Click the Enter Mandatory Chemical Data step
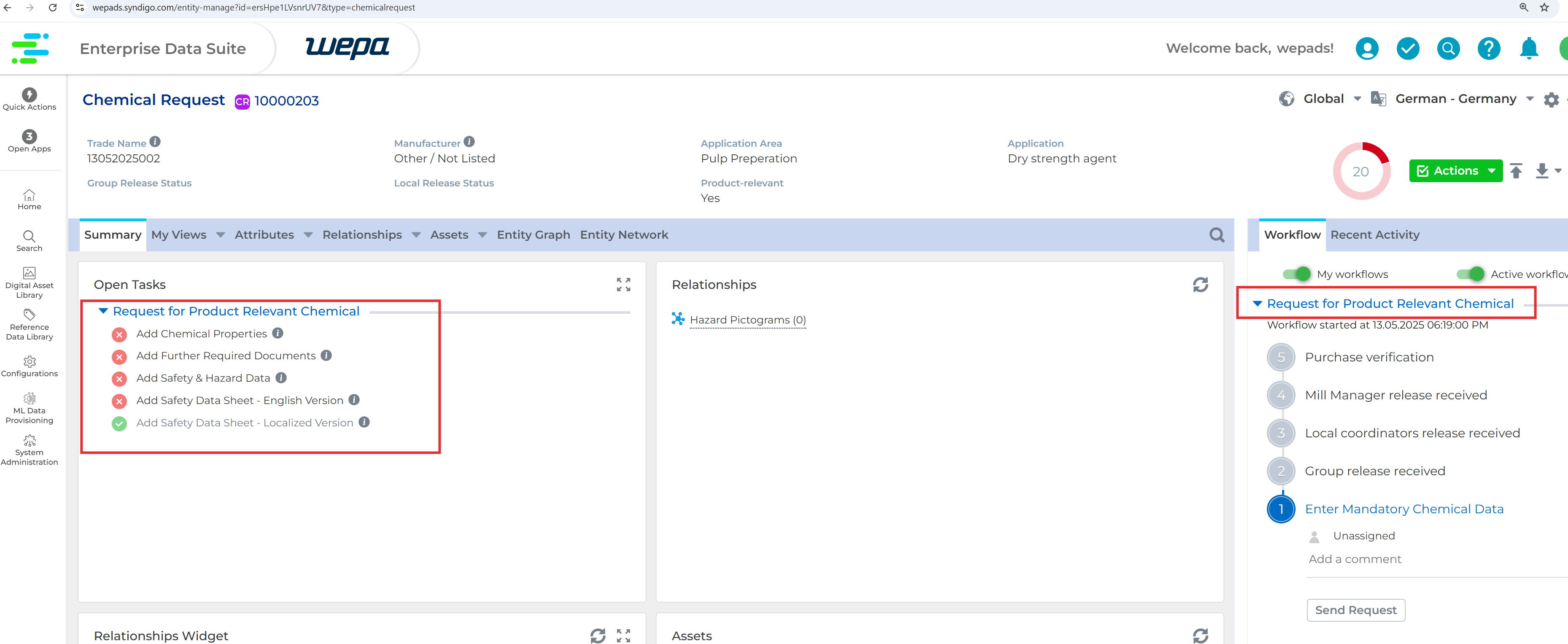The width and height of the screenshot is (1568, 644). (x=1404, y=509)
